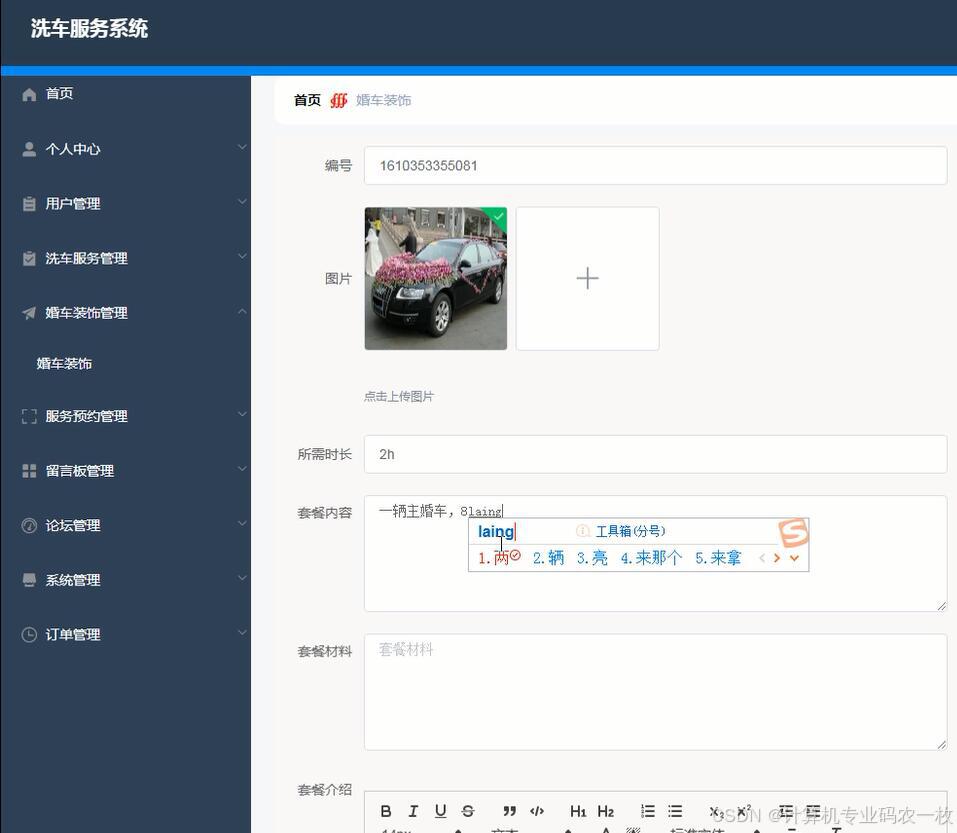Apply bold formatting in the editor toolbar
This screenshot has height=833, width=957.
pyautogui.click(x=386, y=811)
